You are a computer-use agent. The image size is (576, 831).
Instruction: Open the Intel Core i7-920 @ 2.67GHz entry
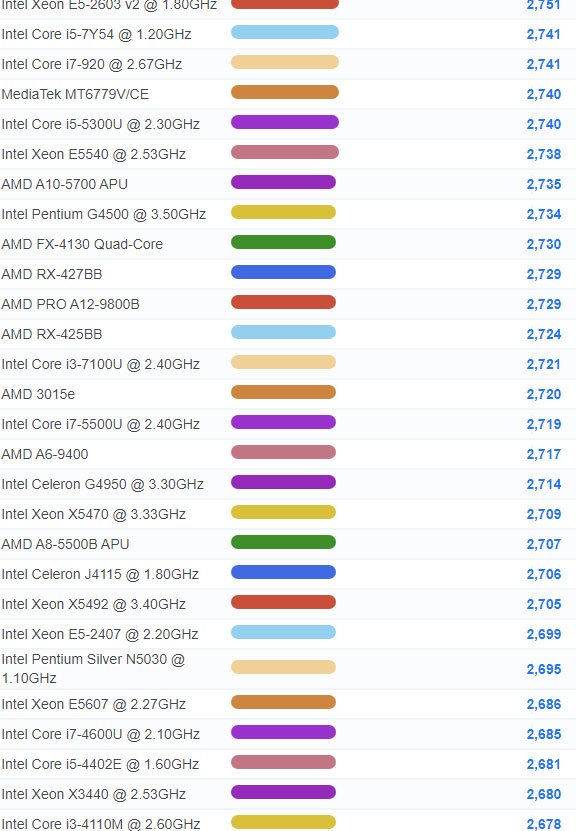pyautogui.click(x=92, y=64)
